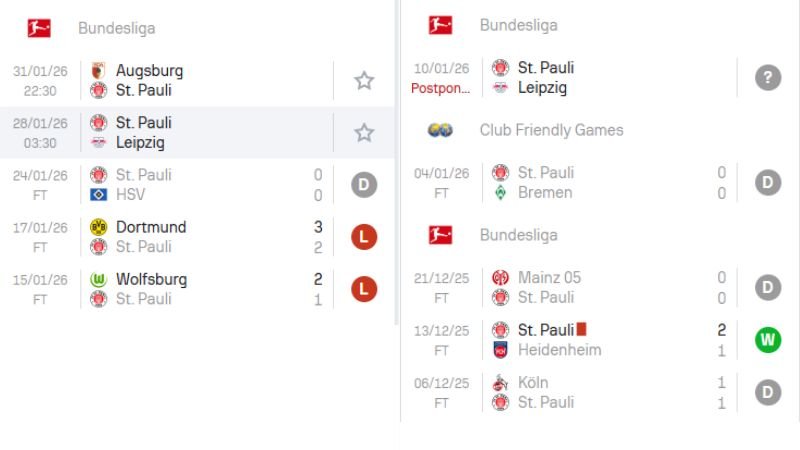The image size is (800, 450).
Task: Click the Club Friendly Games icon
Action: pyautogui.click(x=440, y=130)
